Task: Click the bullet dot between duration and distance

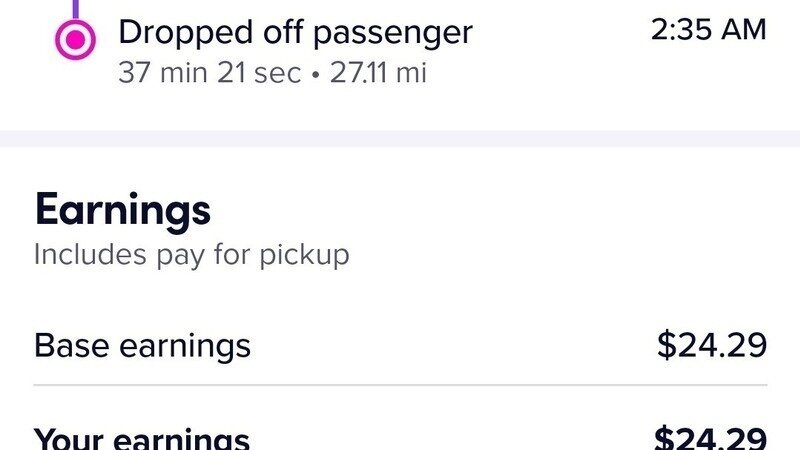Action: [315, 74]
